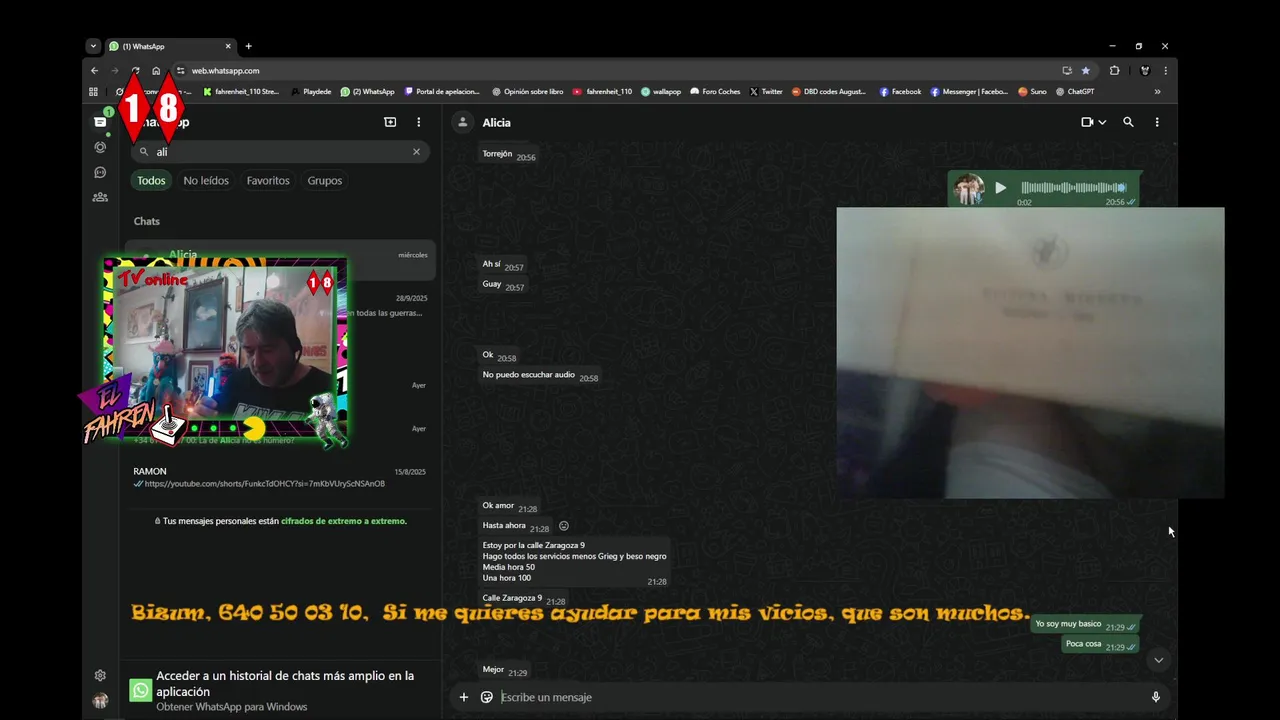This screenshot has height=720, width=1280.
Task: Open profile picture at sidebar bottom
Action: 100,701
